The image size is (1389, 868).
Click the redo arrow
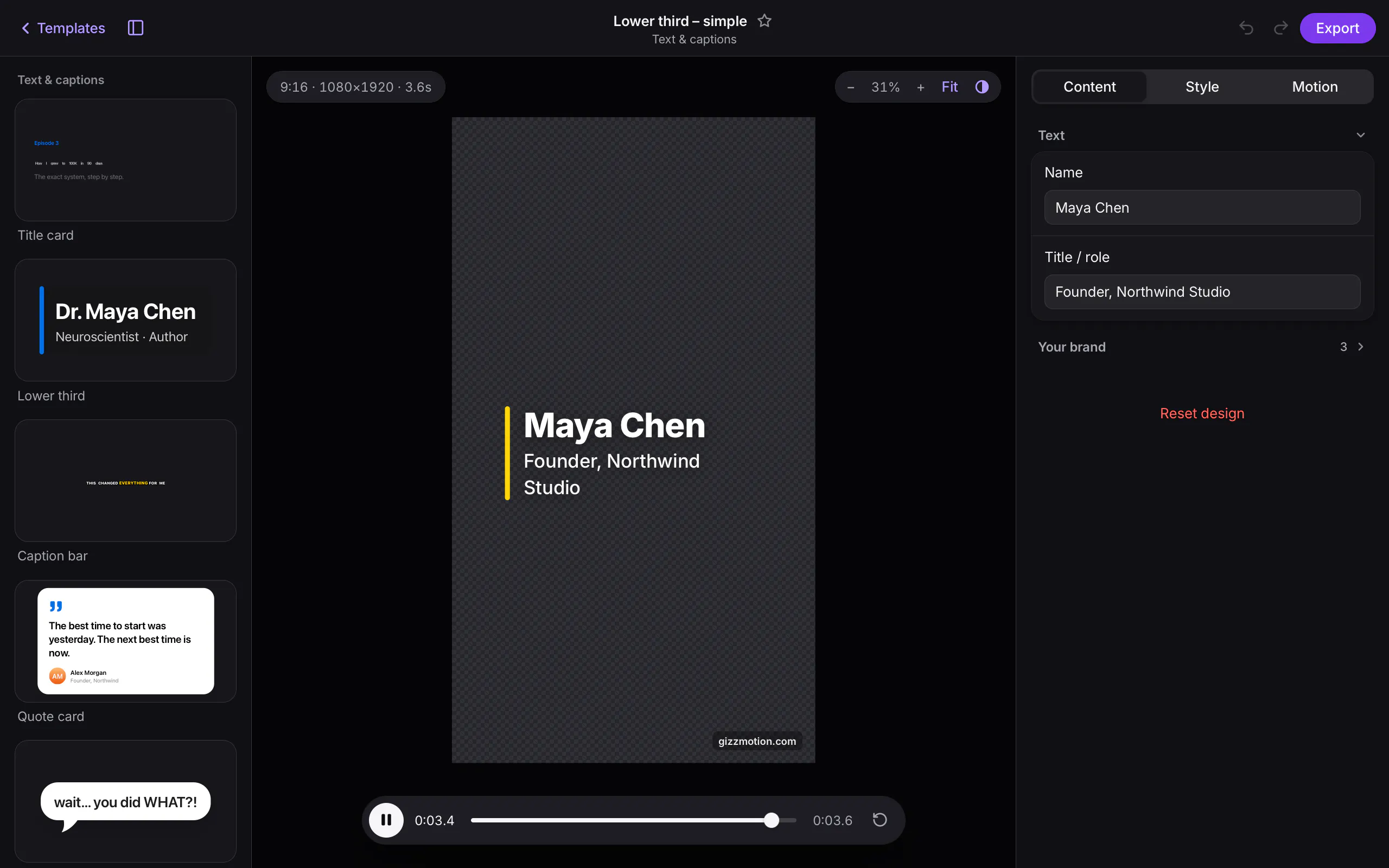pyautogui.click(x=1280, y=28)
